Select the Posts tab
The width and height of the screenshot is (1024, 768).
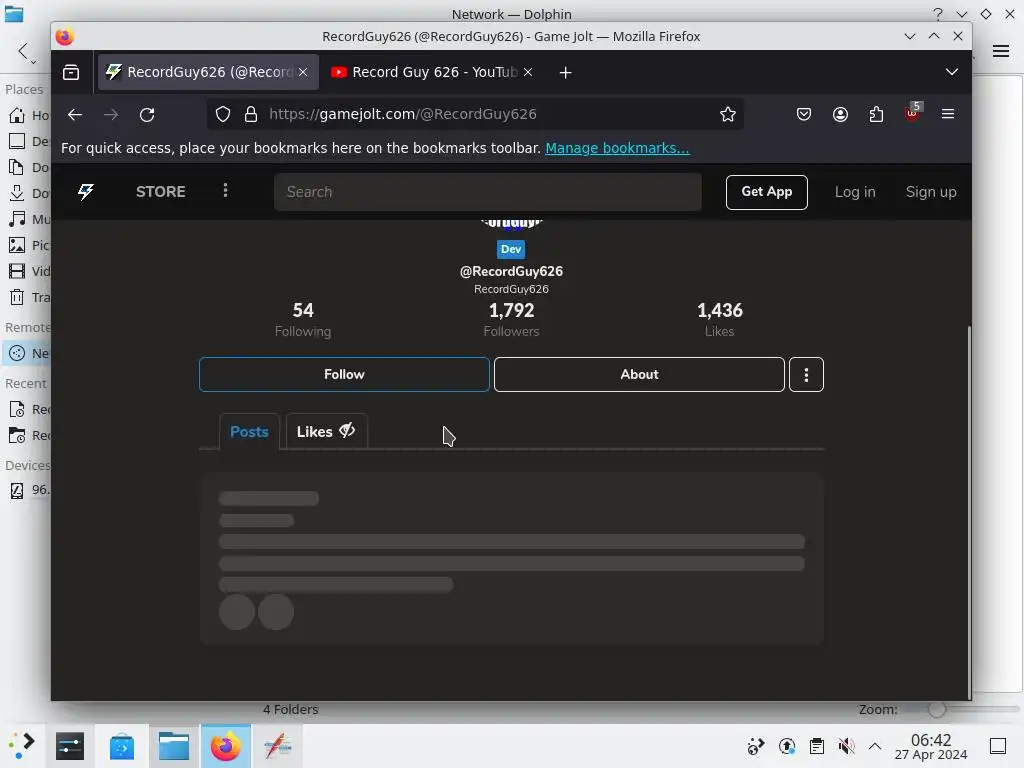[x=249, y=432]
